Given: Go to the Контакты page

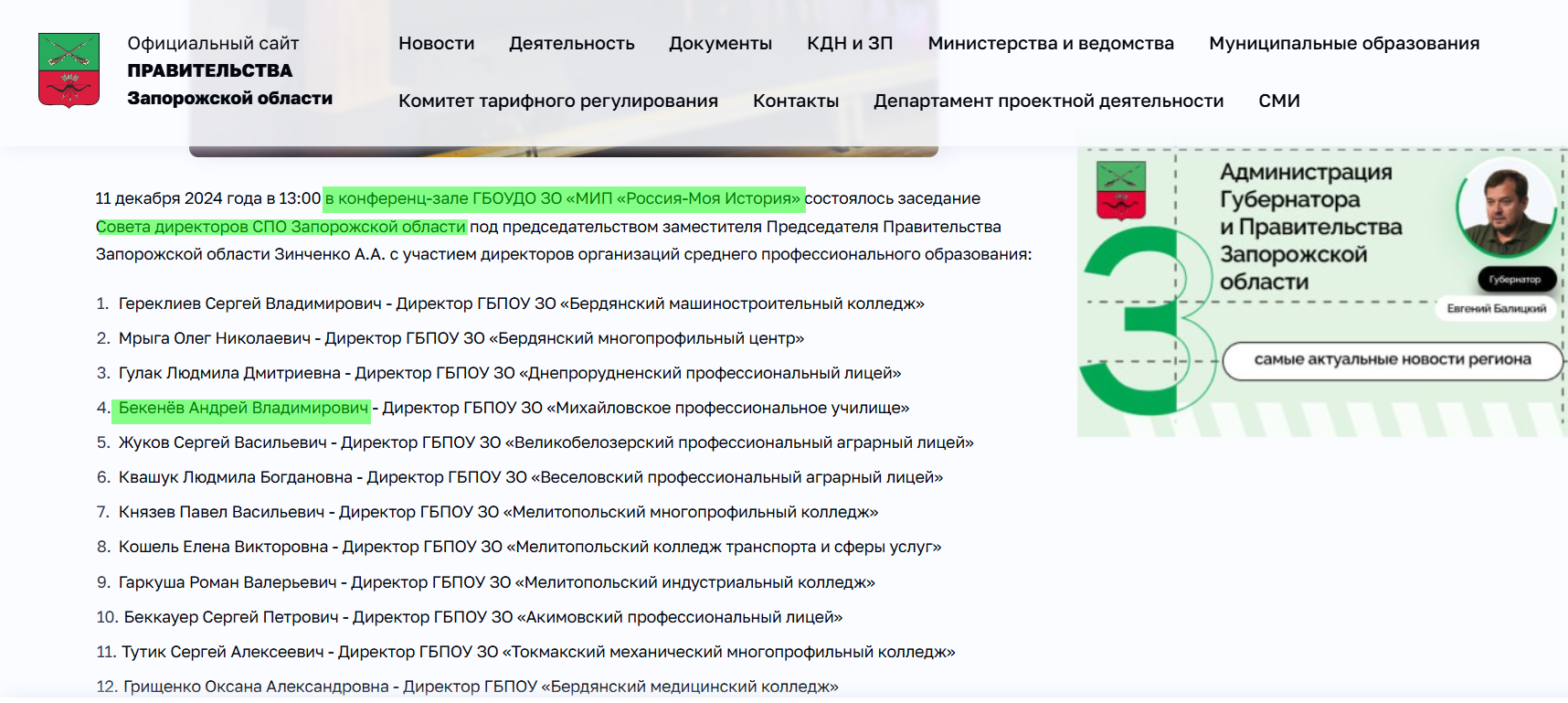Looking at the screenshot, I should (795, 101).
